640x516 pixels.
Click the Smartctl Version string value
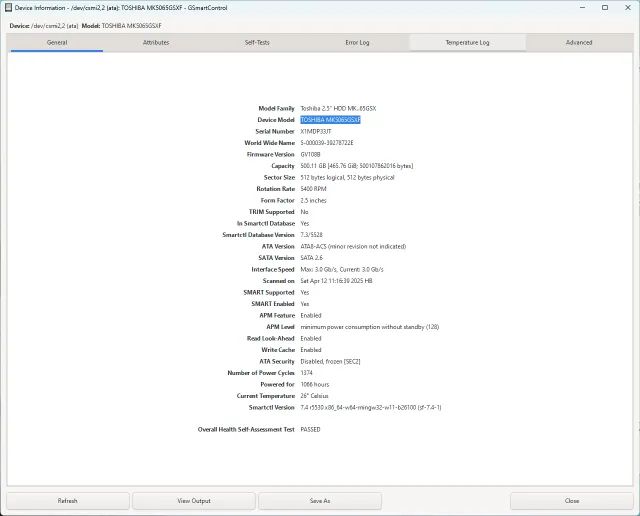(x=371, y=407)
